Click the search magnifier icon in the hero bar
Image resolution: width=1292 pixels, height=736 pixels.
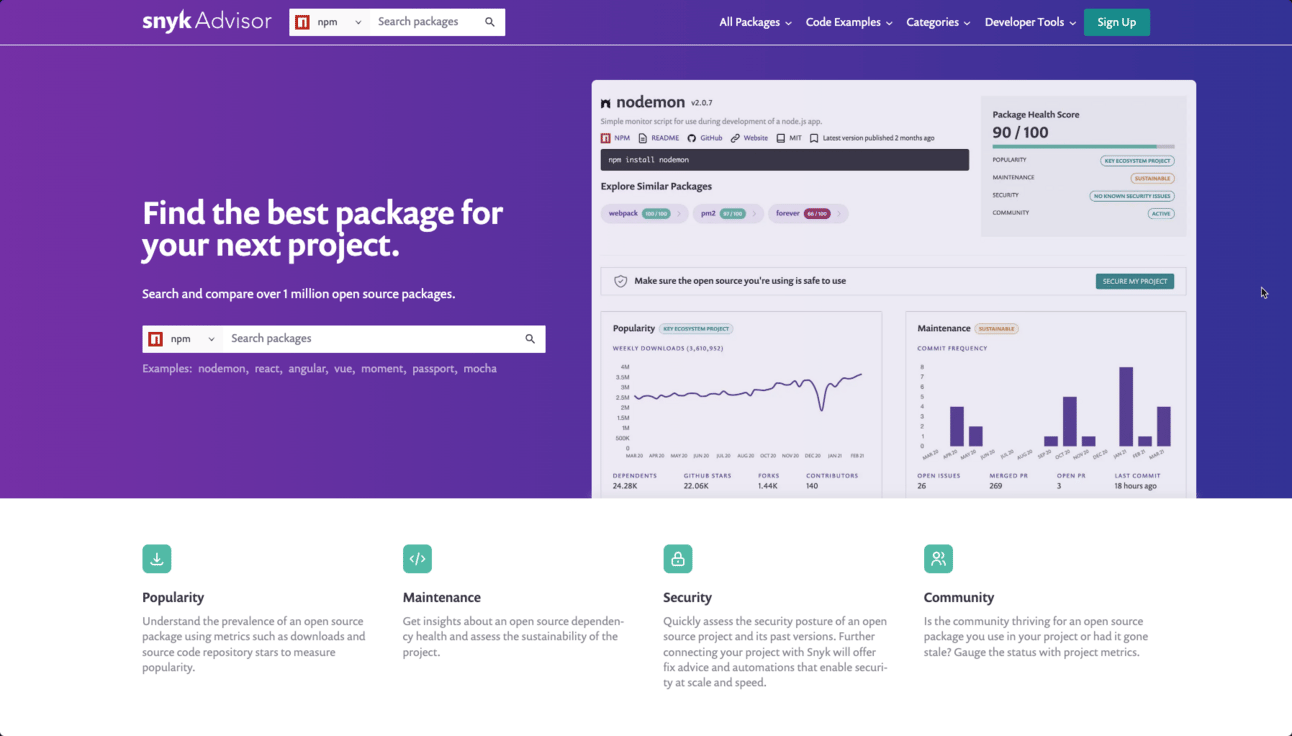pyautogui.click(x=530, y=339)
